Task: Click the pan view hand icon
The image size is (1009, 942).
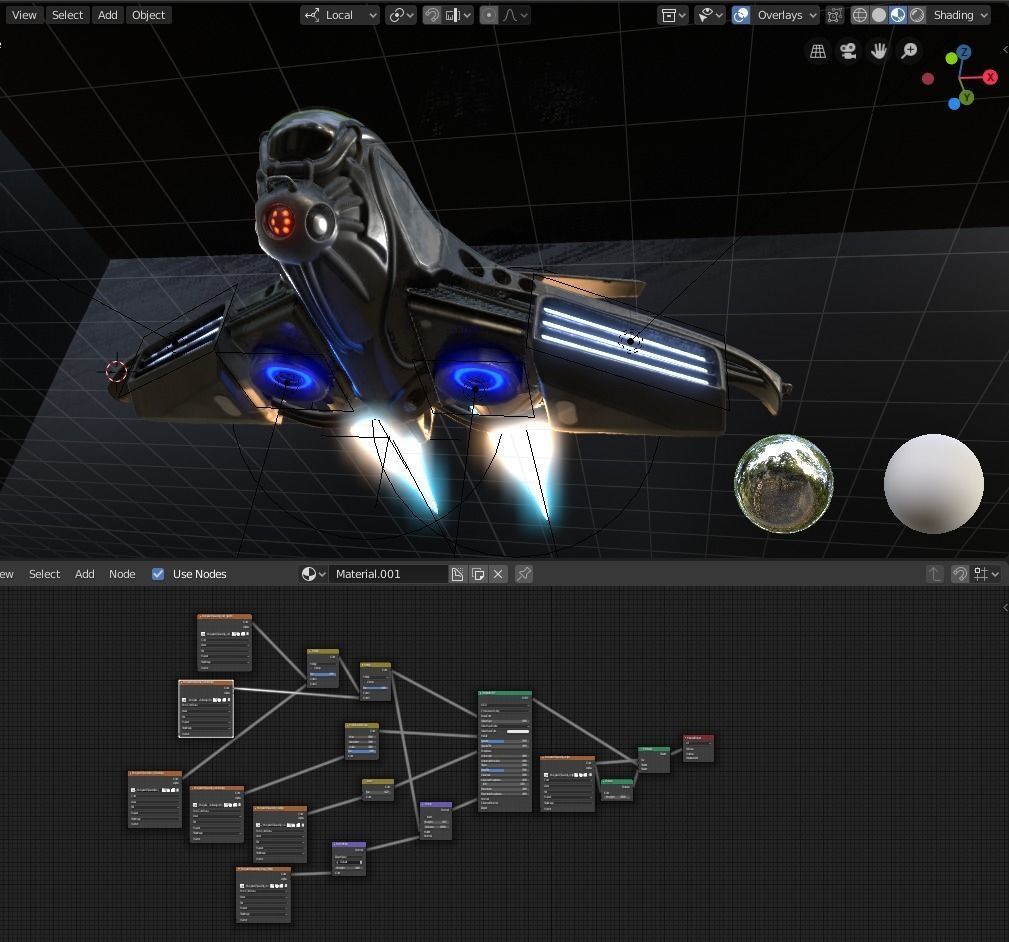Action: tap(878, 51)
